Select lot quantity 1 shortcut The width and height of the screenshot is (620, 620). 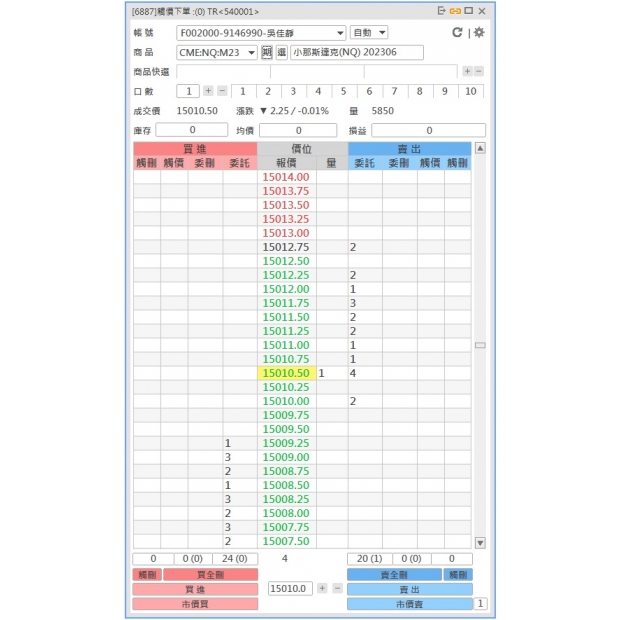[x=243, y=91]
